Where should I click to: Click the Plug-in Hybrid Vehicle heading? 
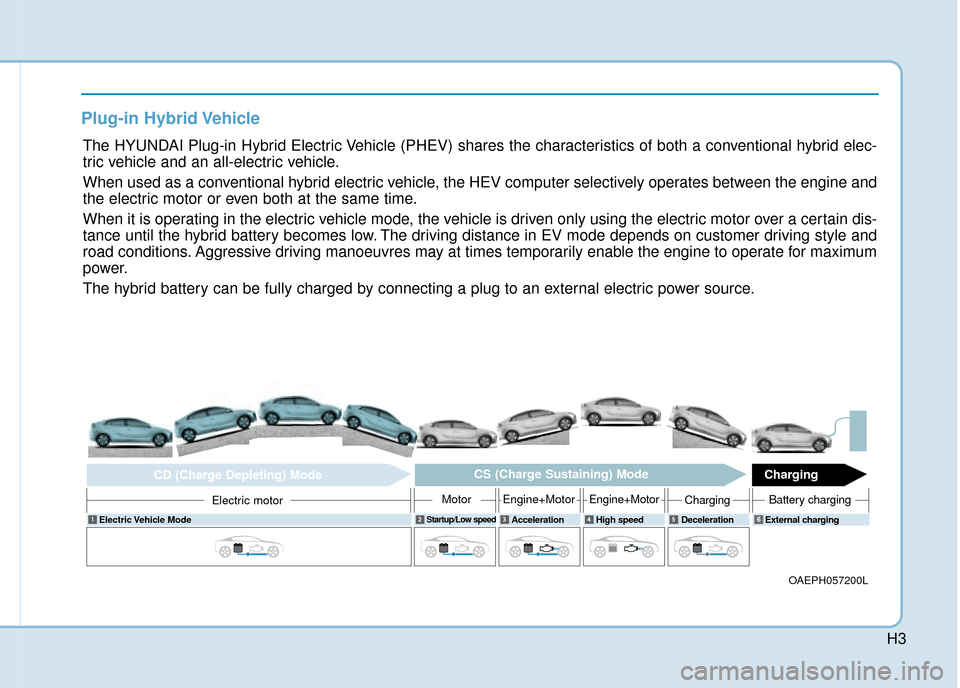170,118
